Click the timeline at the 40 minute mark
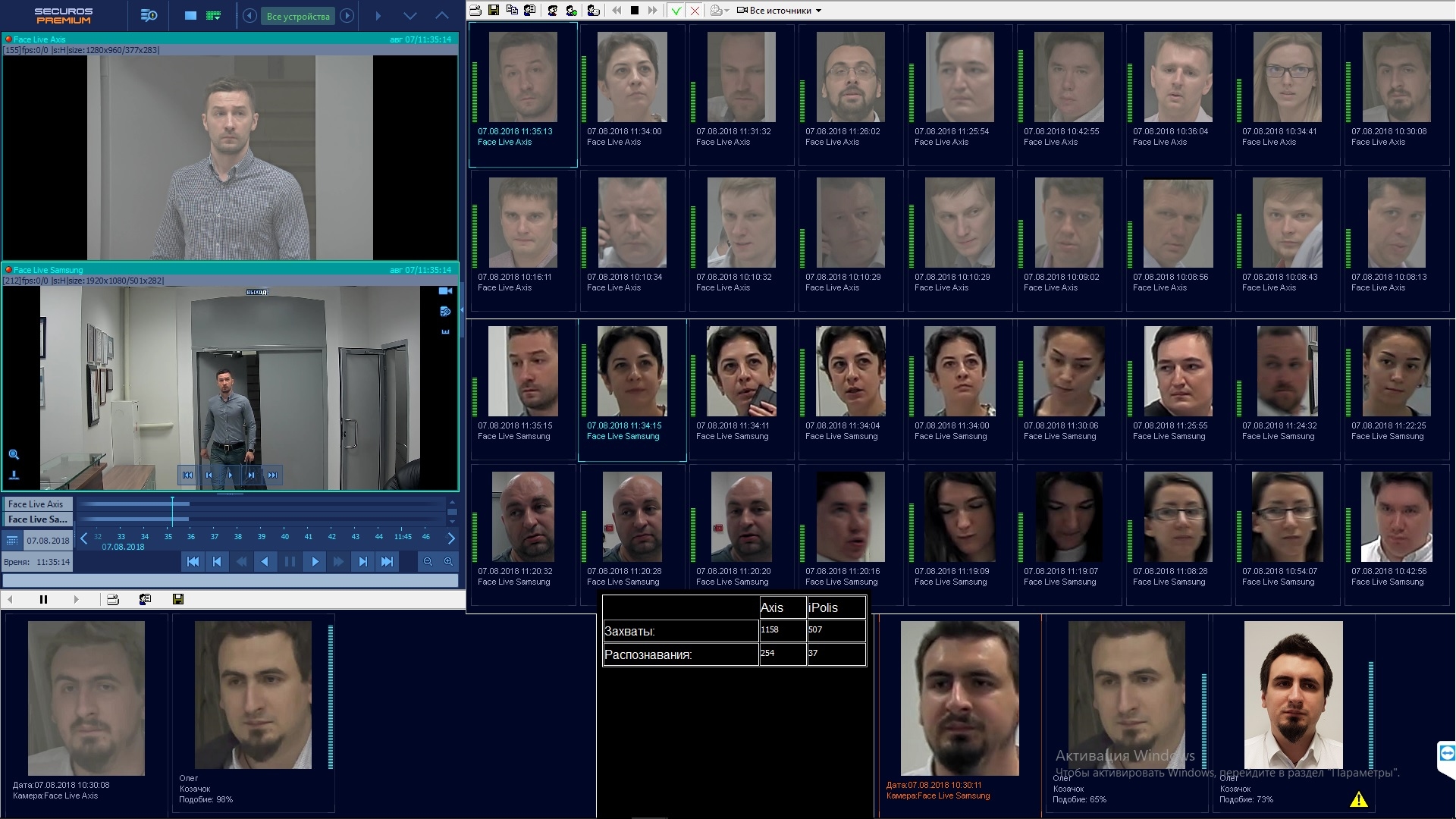The width and height of the screenshot is (1456, 819). 285,537
